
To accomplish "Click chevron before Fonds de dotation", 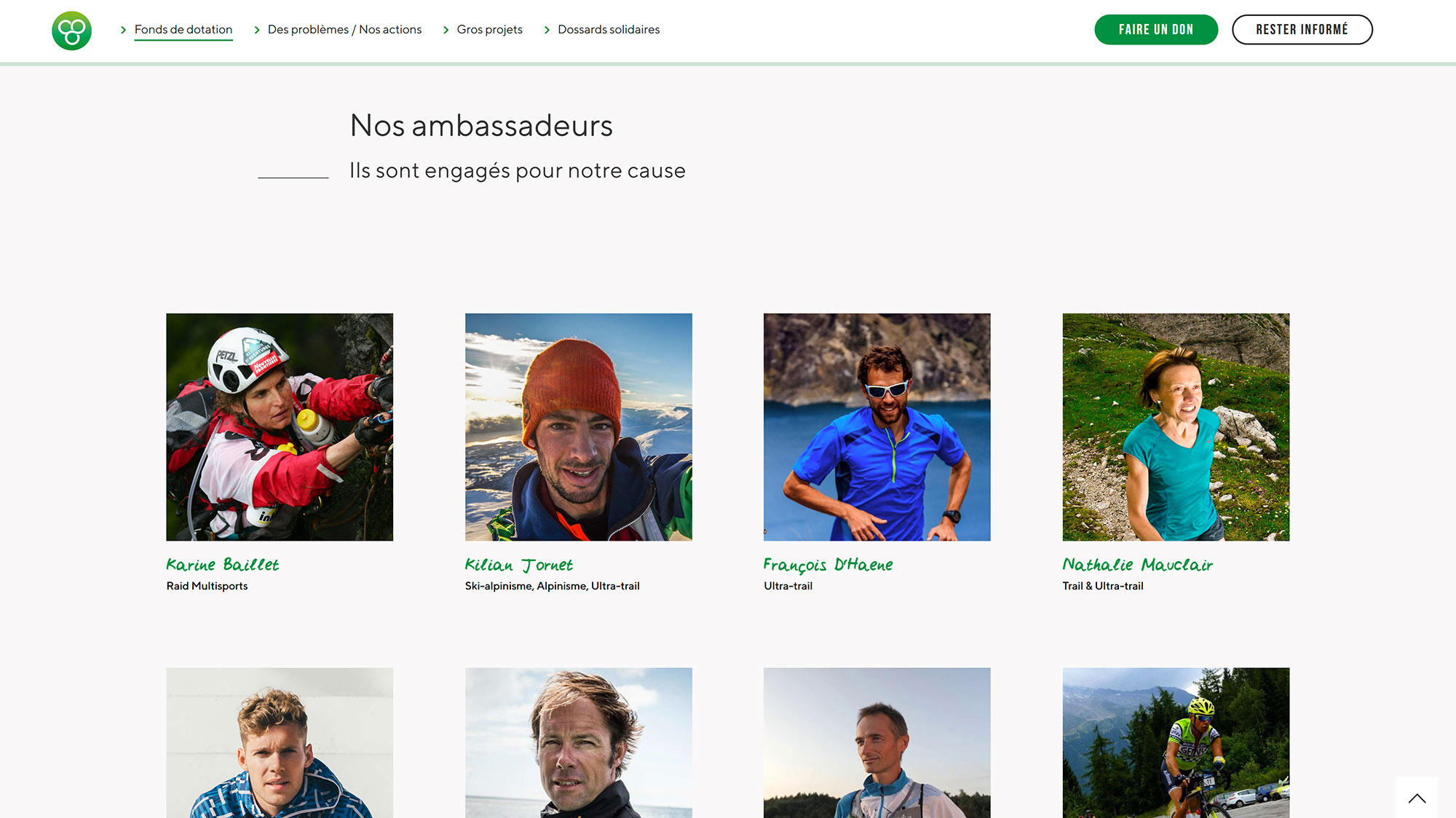I will point(123,30).
